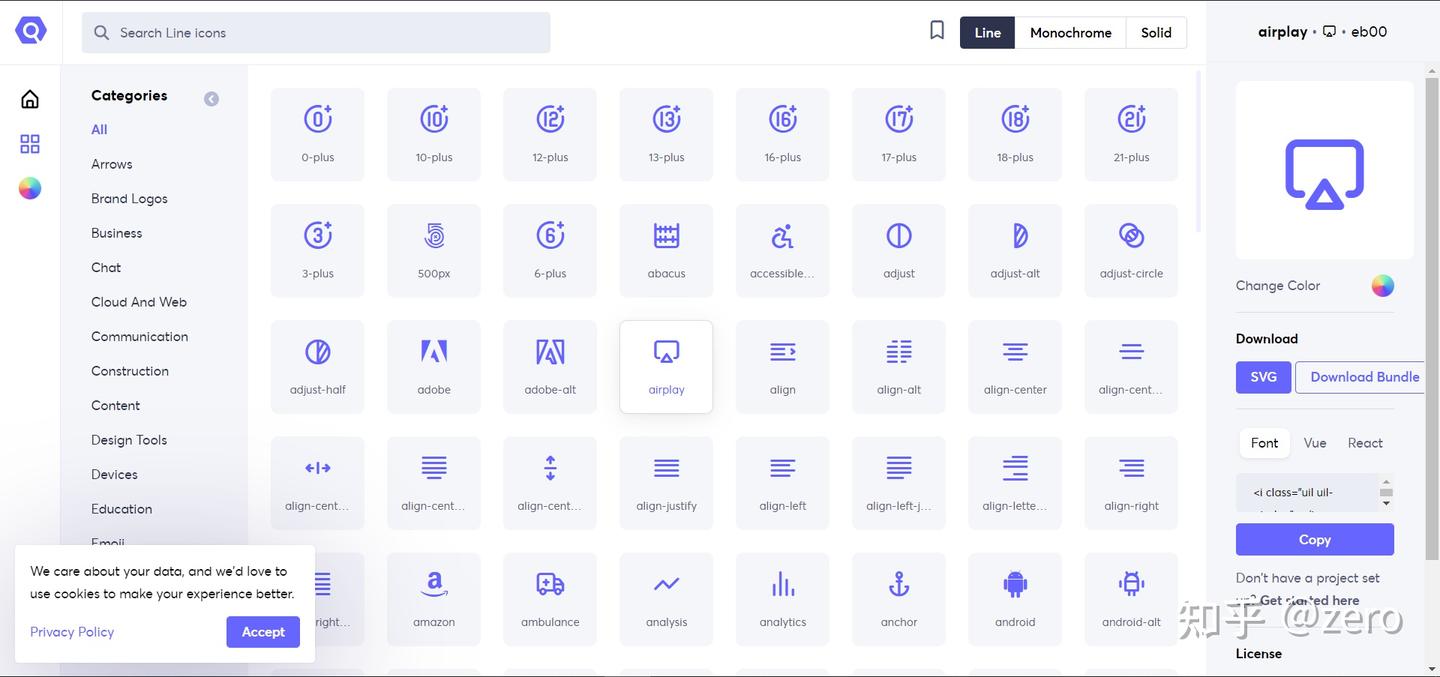Filter by Arrows category
The width and height of the screenshot is (1440, 677).
(112, 164)
